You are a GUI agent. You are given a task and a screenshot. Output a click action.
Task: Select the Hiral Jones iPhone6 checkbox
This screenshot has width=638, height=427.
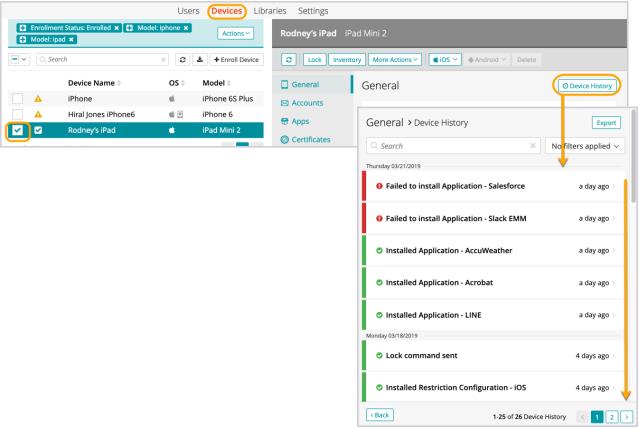(18, 116)
